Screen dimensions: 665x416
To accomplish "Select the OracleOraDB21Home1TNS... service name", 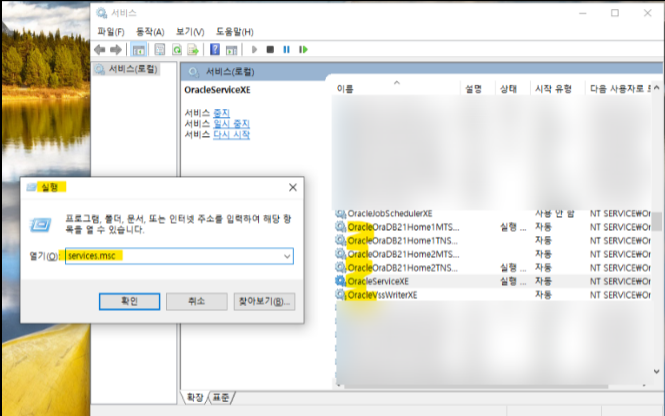I will 402,240.
